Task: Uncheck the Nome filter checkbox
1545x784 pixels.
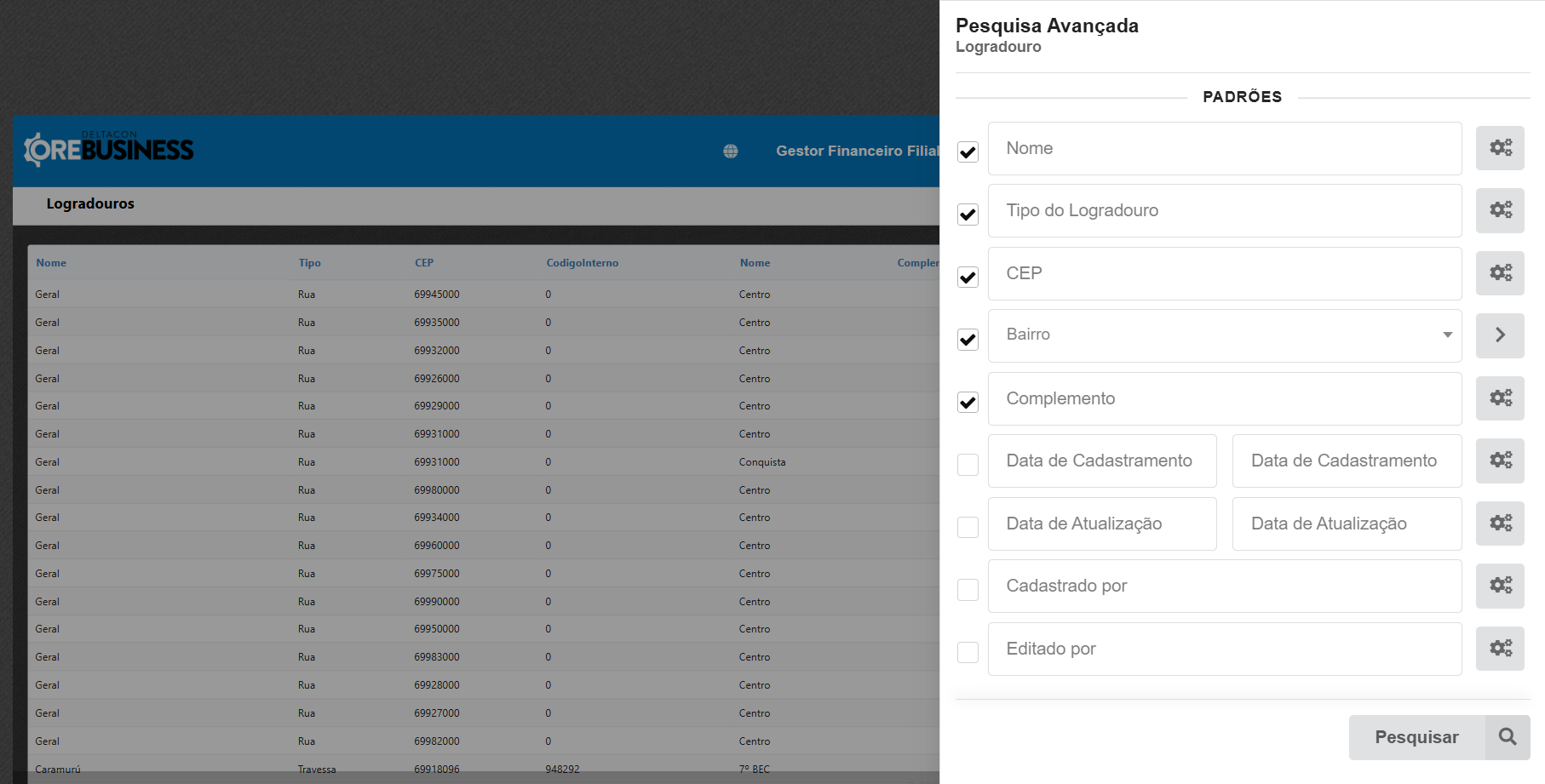Action: (x=968, y=152)
